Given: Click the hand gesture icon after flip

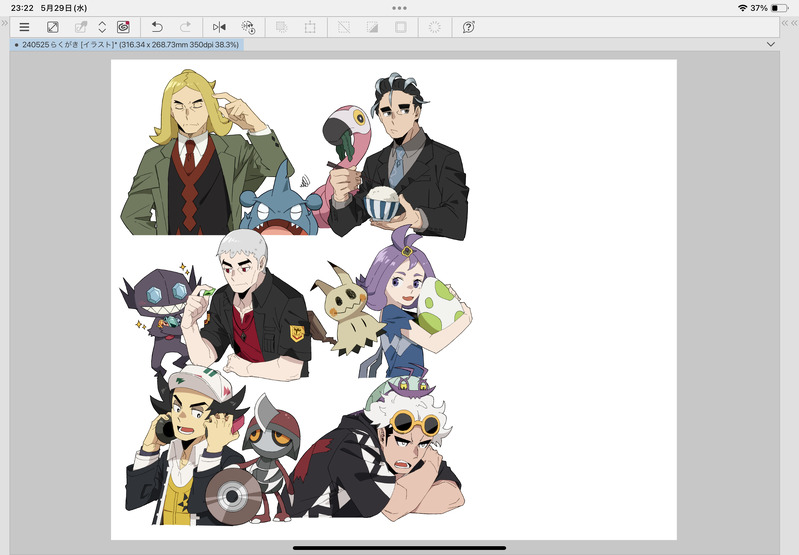Looking at the screenshot, I should click(x=248, y=27).
